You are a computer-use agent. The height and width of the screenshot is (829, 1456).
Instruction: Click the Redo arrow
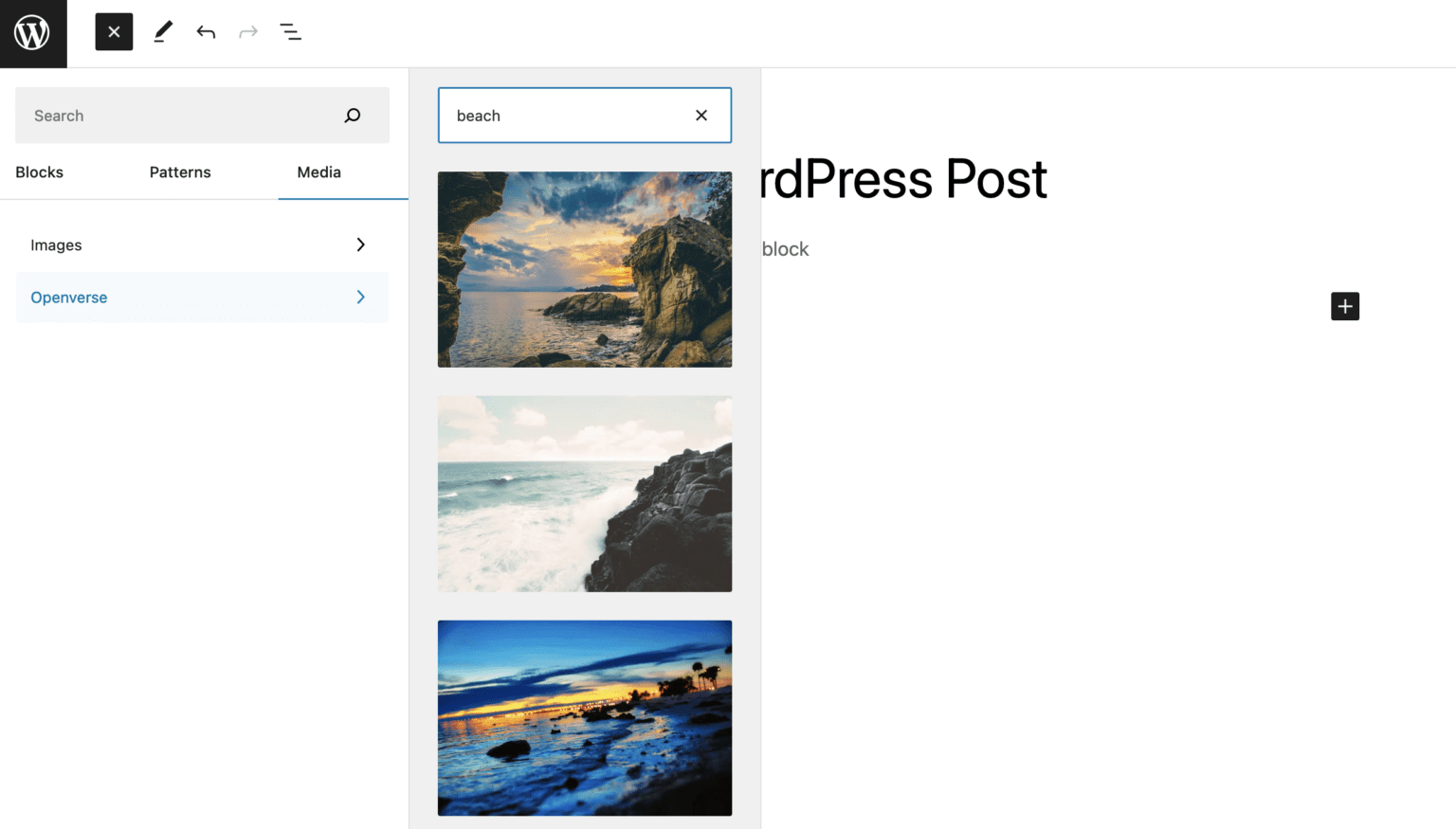click(x=247, y=31)
